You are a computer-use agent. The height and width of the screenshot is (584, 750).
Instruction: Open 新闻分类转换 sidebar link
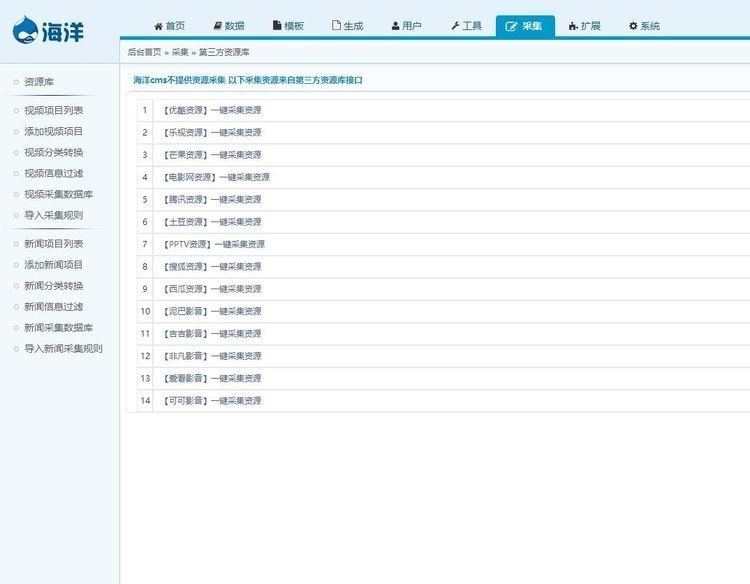54,286
